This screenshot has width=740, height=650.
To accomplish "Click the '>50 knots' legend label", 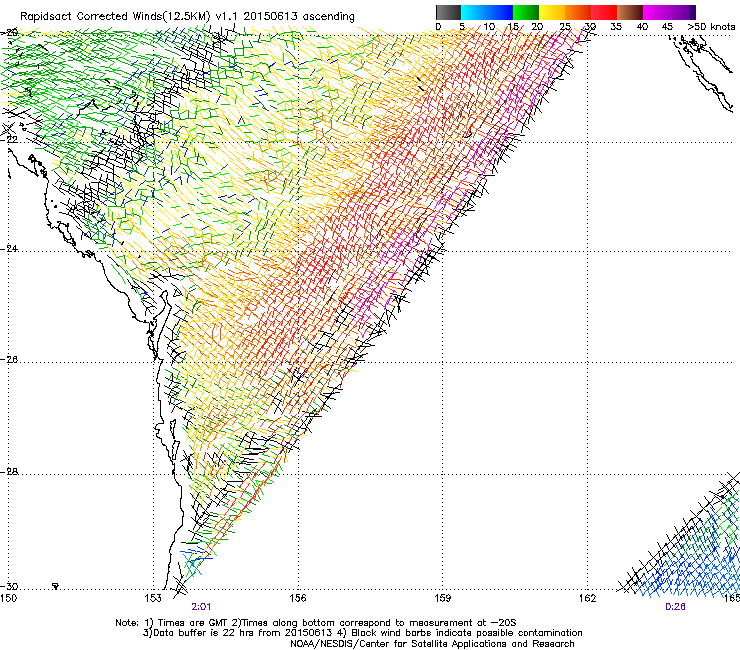I will click(711, 27).
